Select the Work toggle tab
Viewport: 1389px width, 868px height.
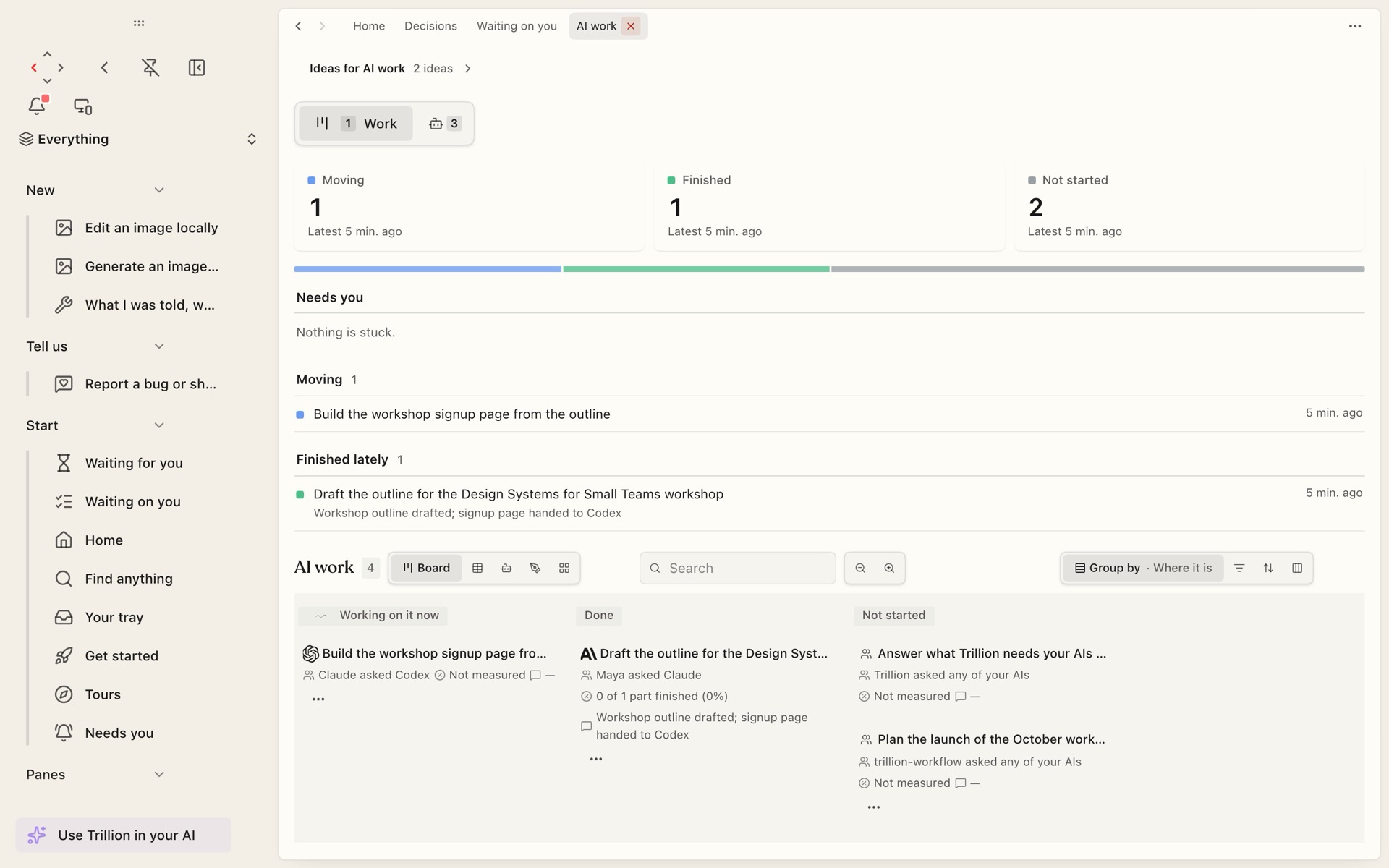(x=356, y=124)
